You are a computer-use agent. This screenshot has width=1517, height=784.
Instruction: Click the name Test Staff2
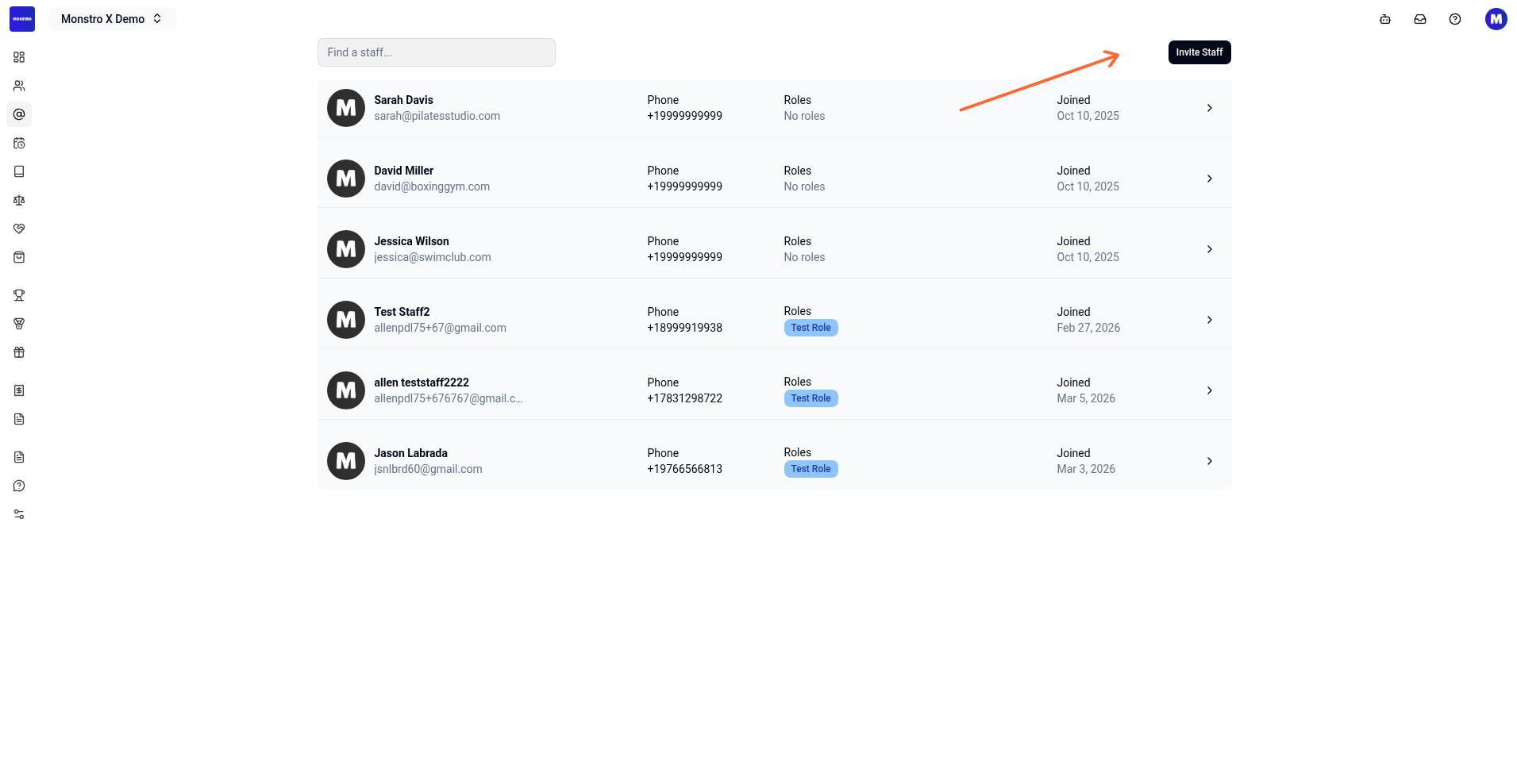point(402,312)
